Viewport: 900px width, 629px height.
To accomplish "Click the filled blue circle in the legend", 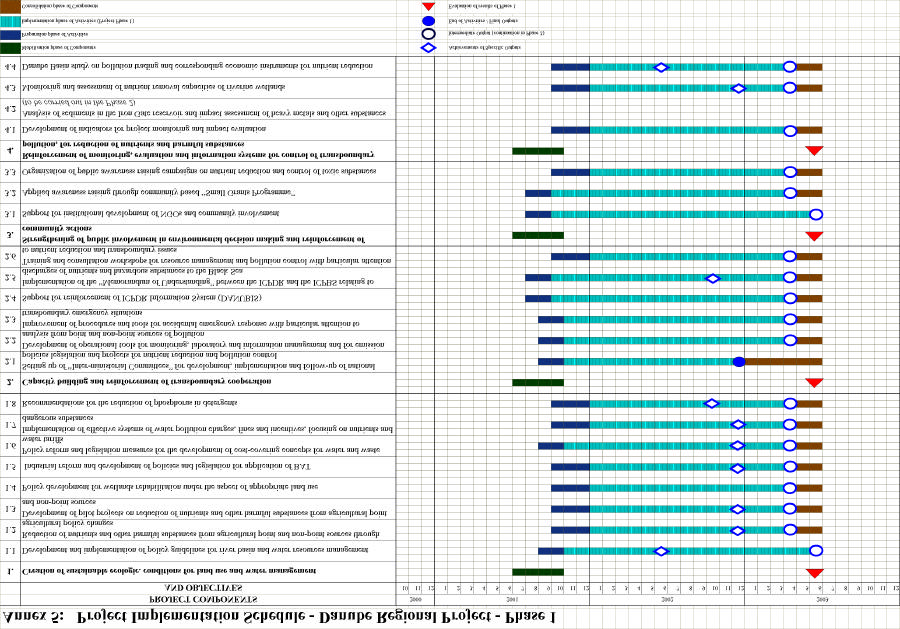I will tap(428, 20).
